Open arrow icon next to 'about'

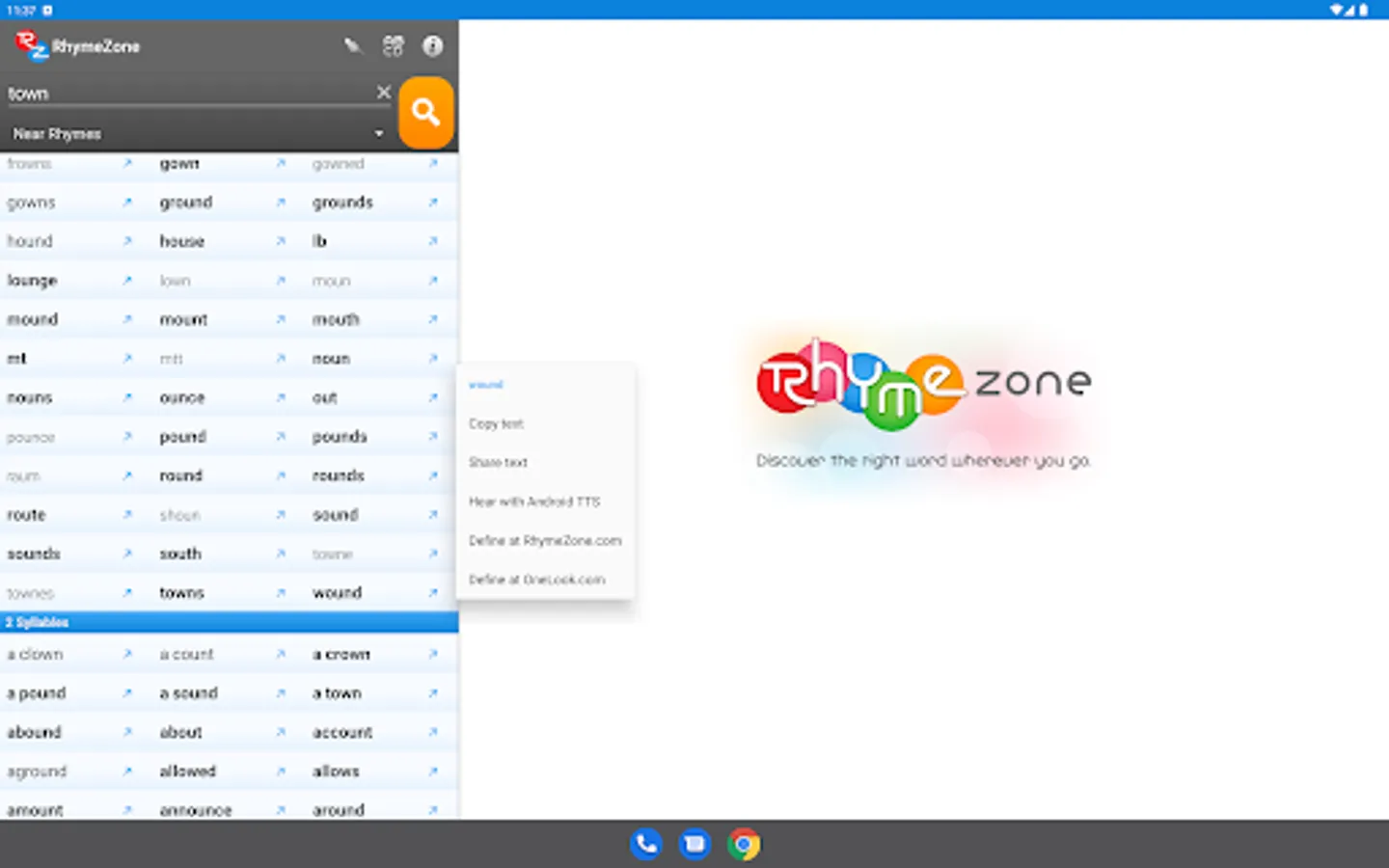tap(281, 732)
